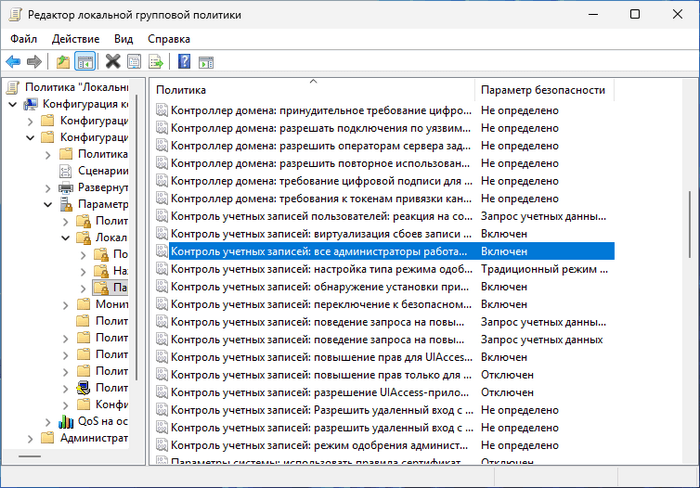The width and height of the screenshot is (700, 488).
Task: Expand the На subfolder
Action: point(83,271)
